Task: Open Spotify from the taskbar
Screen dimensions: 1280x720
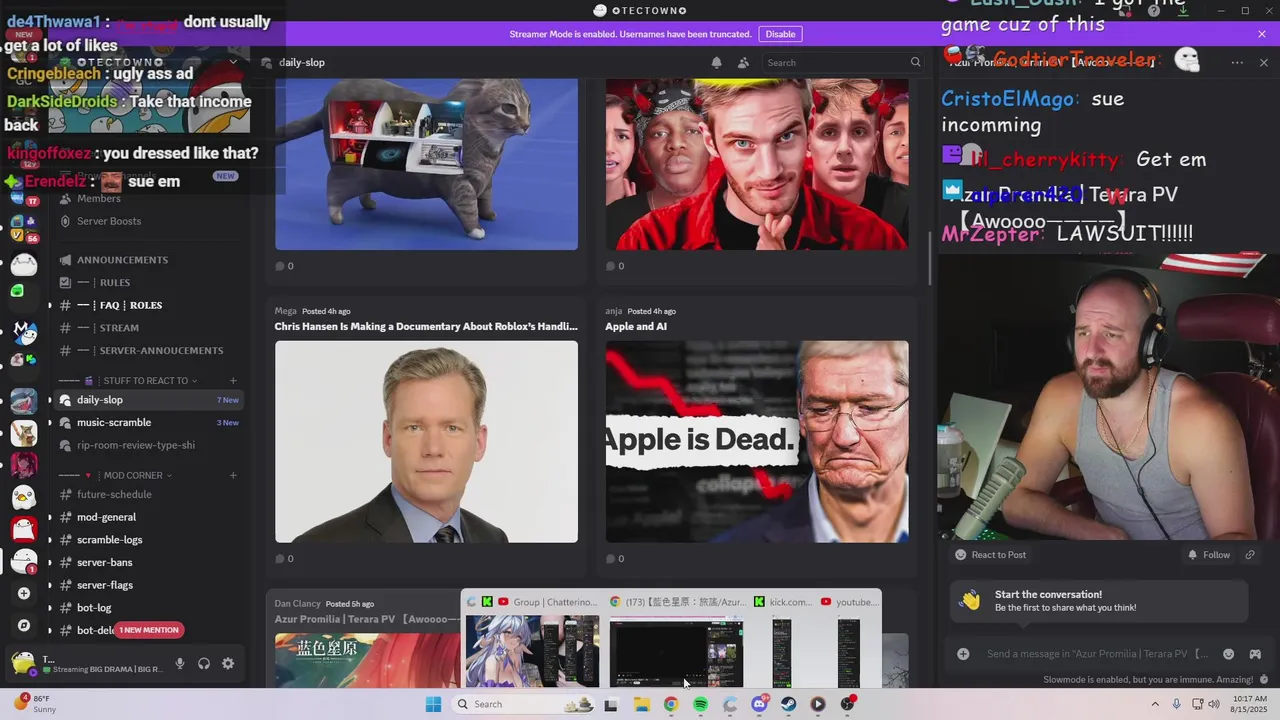Action: (700, 704)
